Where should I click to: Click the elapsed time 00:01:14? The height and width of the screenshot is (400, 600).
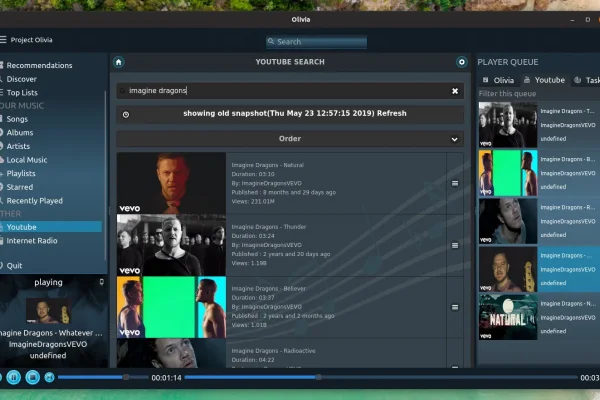point(166,378)
